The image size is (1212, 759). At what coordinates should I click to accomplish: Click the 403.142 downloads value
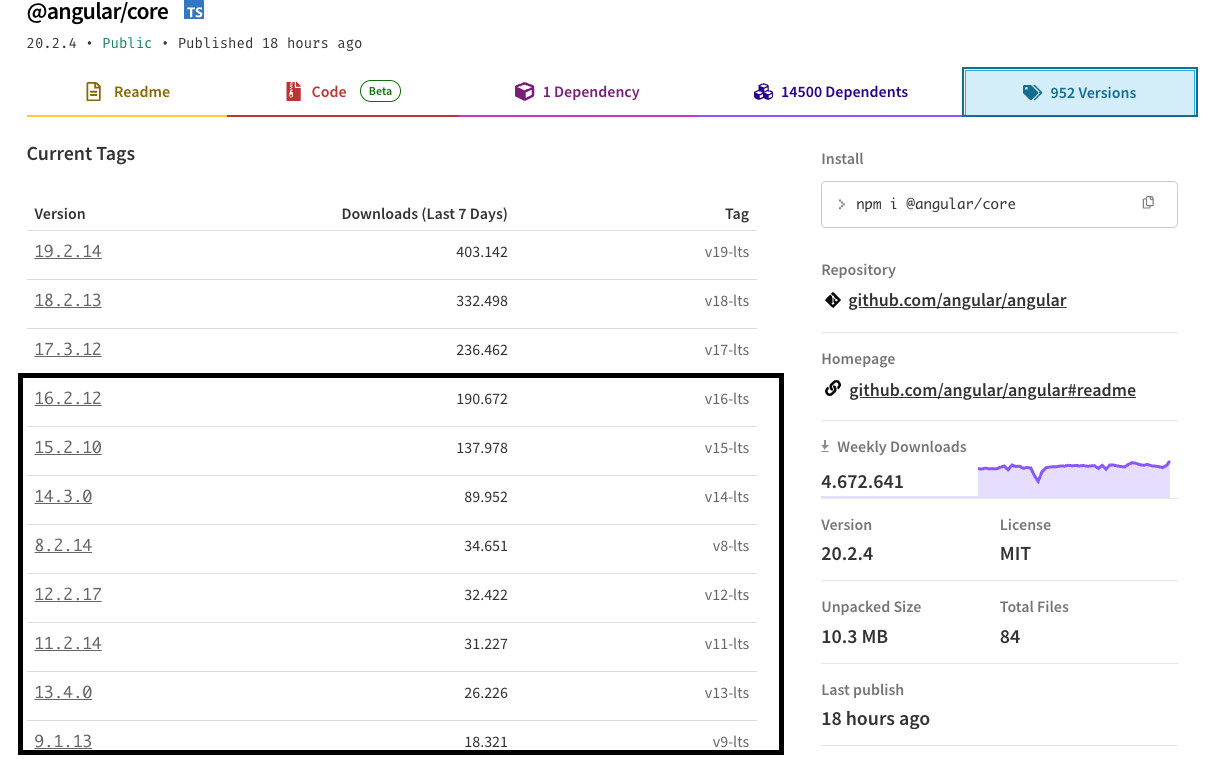click(482, 252)
